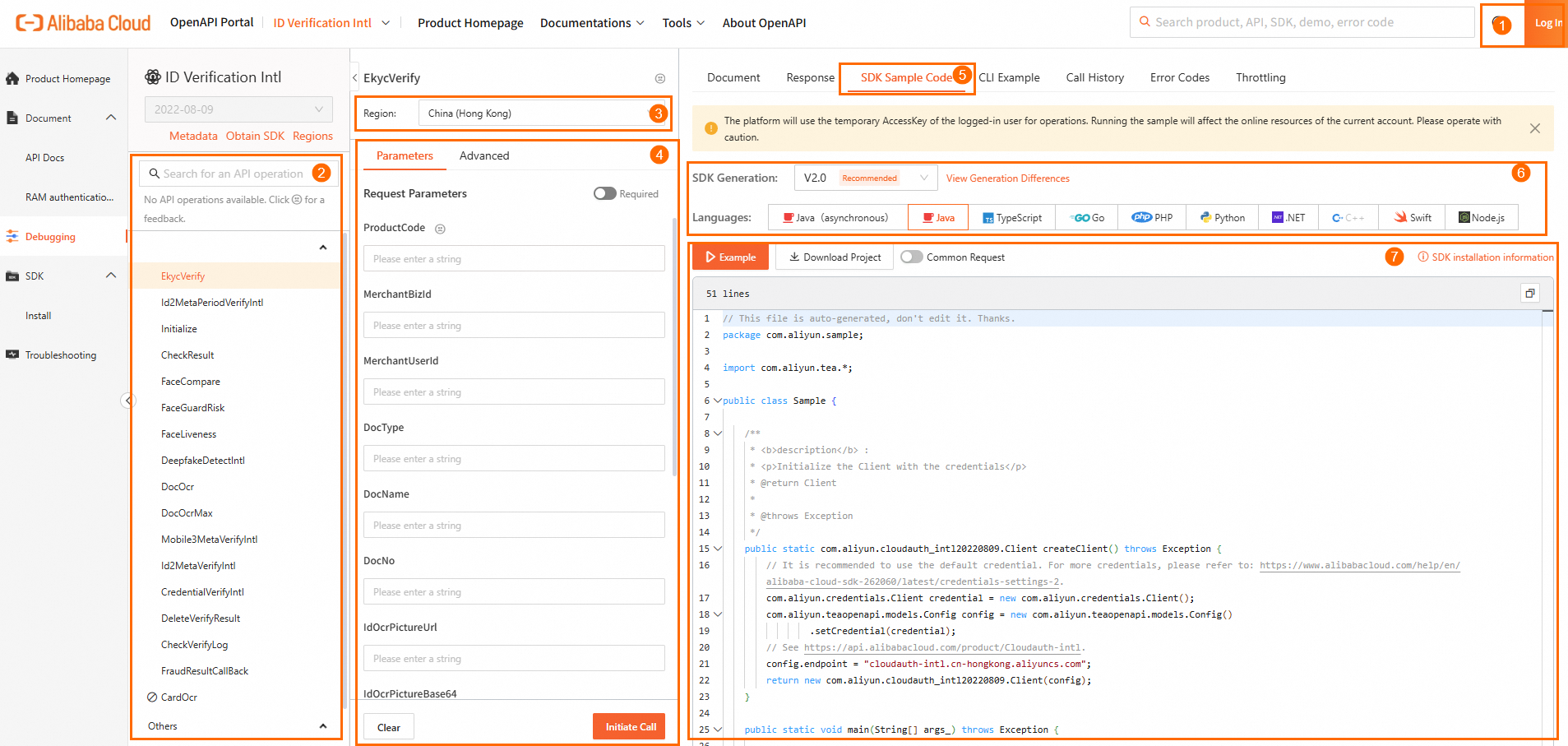
Task: Click the Document page icon in sidebar
Action: pyautogui.click(x=12, y=118)
